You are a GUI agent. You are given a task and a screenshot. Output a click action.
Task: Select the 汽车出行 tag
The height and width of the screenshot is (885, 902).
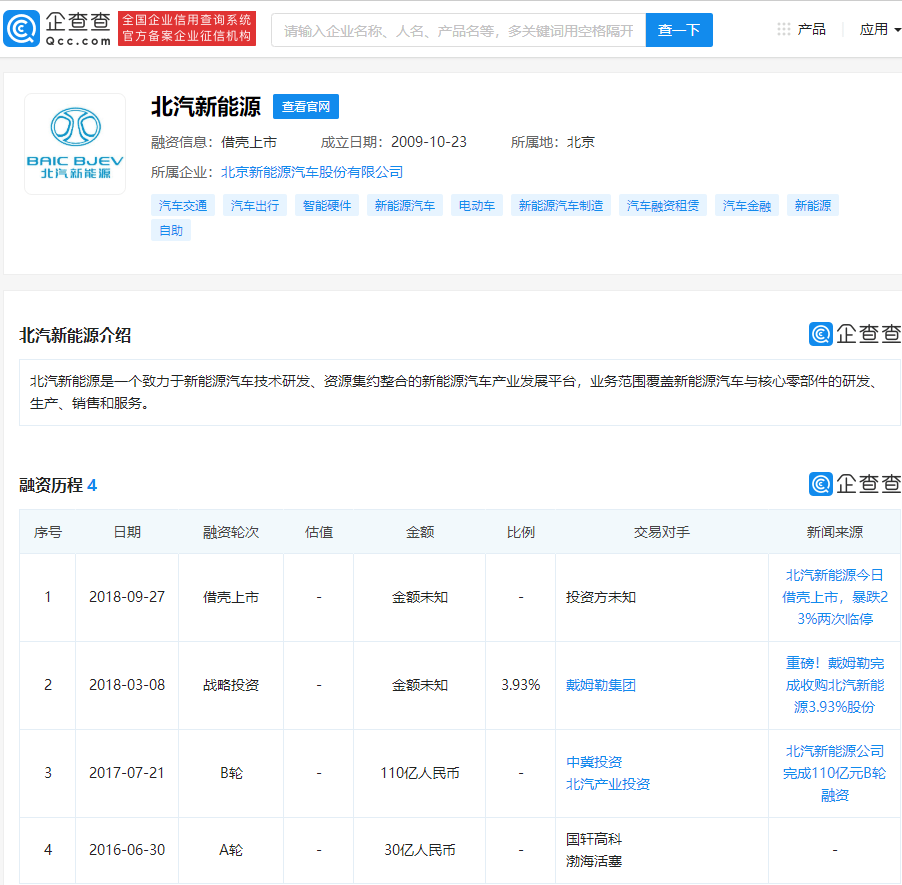255,205
